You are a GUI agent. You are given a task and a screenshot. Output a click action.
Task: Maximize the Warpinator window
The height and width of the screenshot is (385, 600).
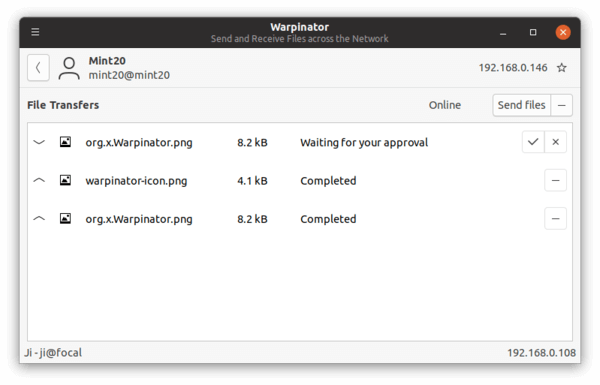click(533, 32)
